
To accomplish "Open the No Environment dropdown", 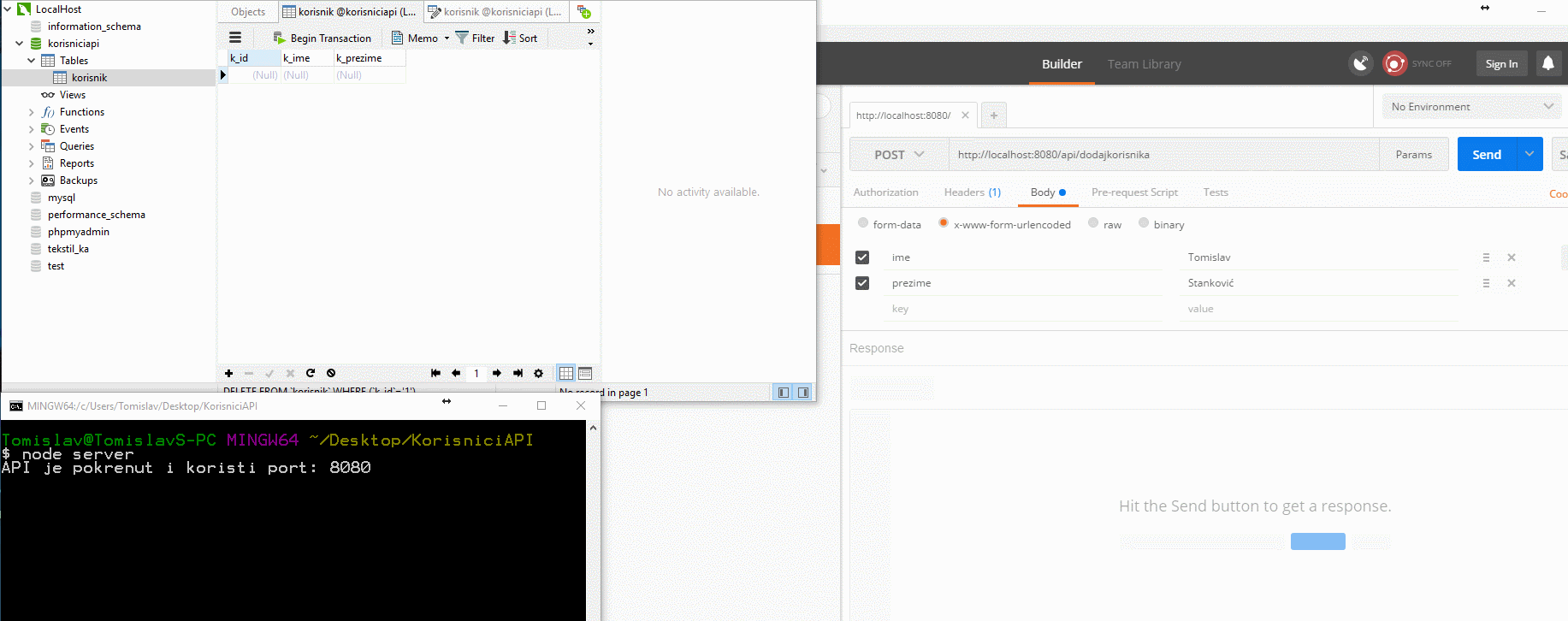I will coord(1471,107).
